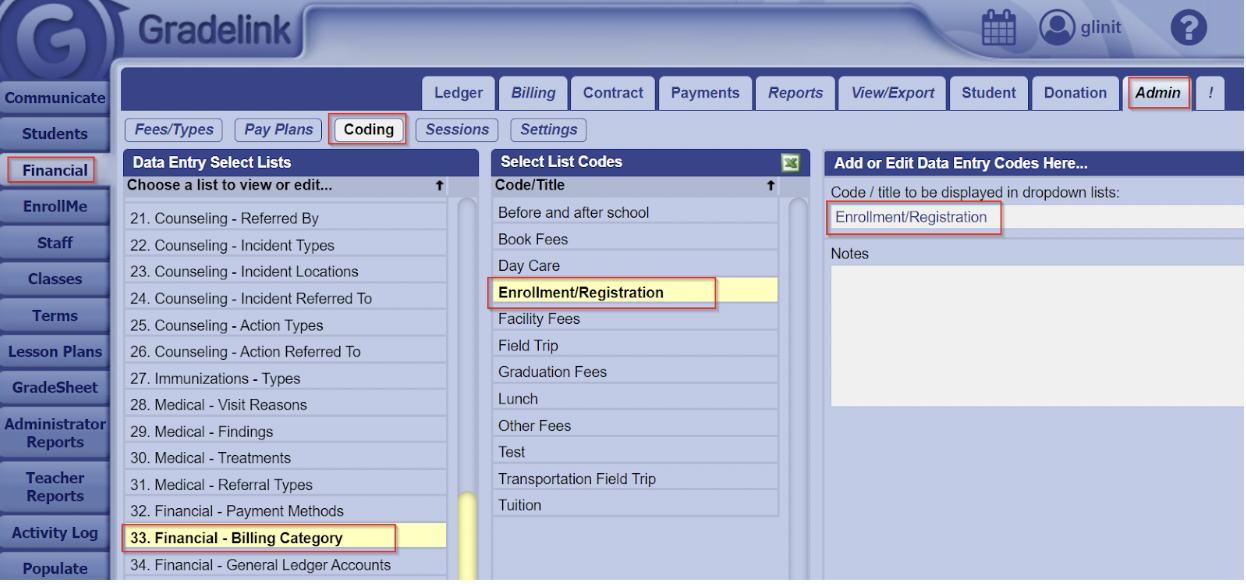This screenshot has height=584, width=1246.
Task: Switch to View/Export tab
Action: [892, 93]
